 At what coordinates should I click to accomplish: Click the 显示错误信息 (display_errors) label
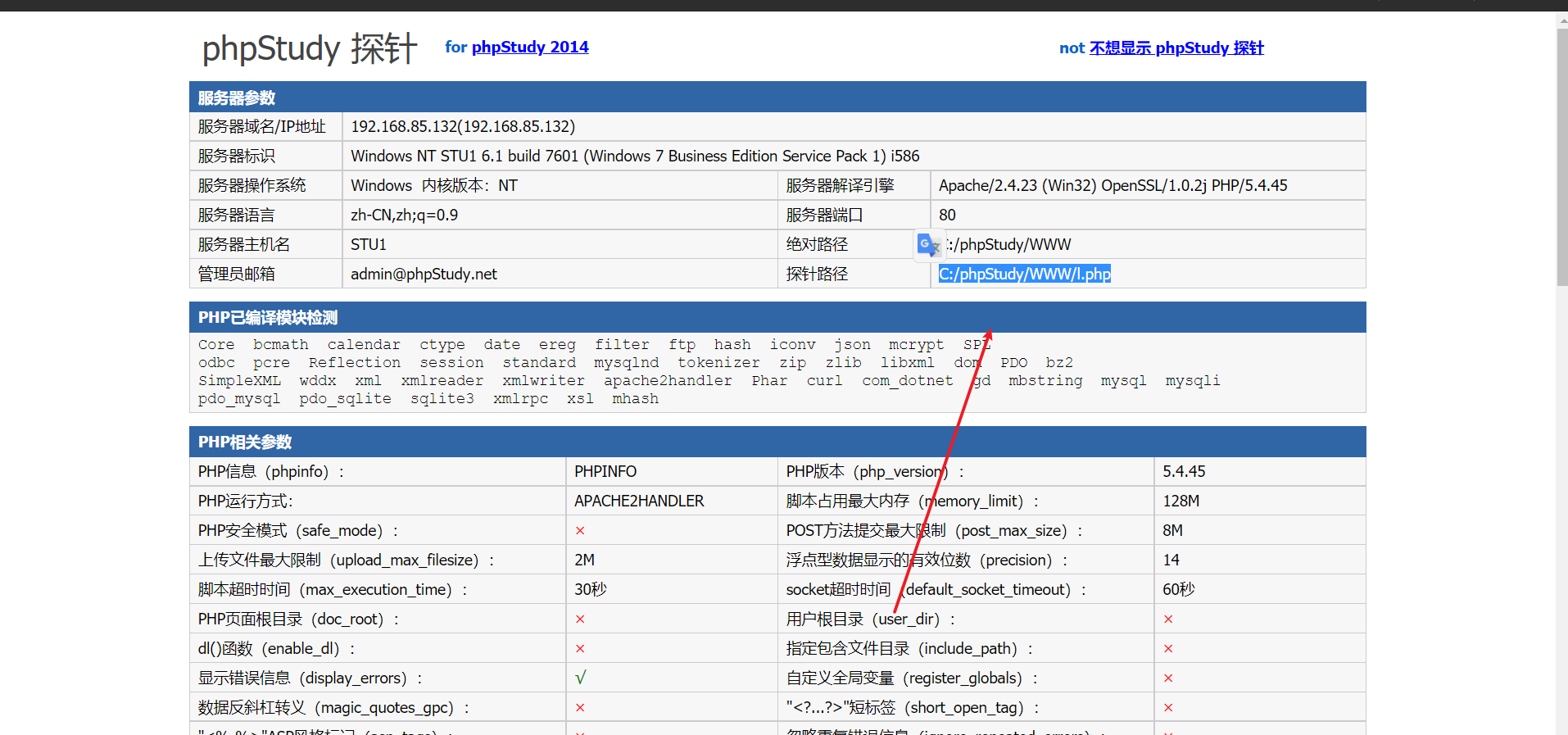(x=310, y=678)
